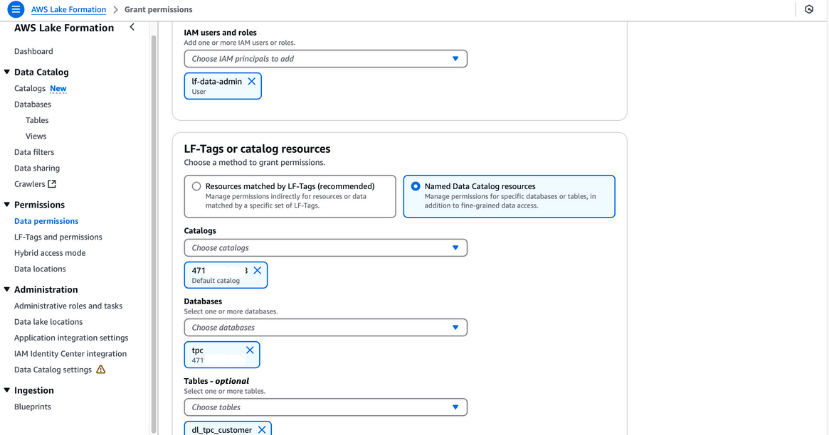Open the hamburger navigation menu
This screenshot has width=829, height=435.
[15, 9]
